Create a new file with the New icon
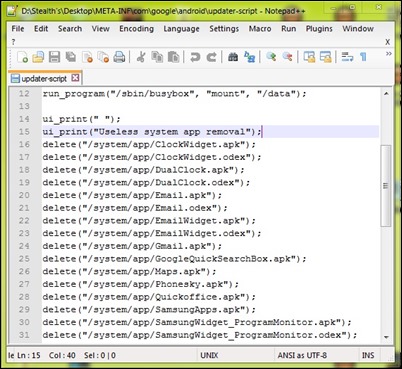The image size is (402, 369). [x=22, y=57]
